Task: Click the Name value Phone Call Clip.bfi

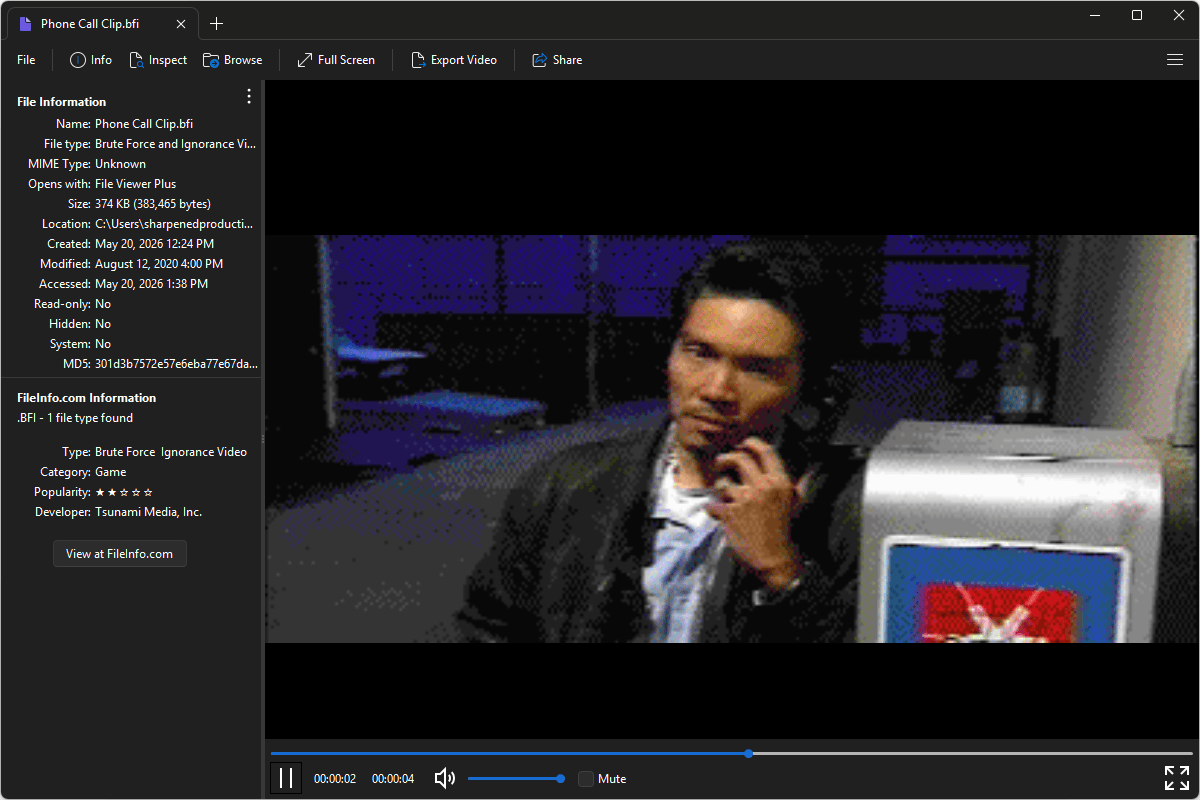Action: pos(144,124)
